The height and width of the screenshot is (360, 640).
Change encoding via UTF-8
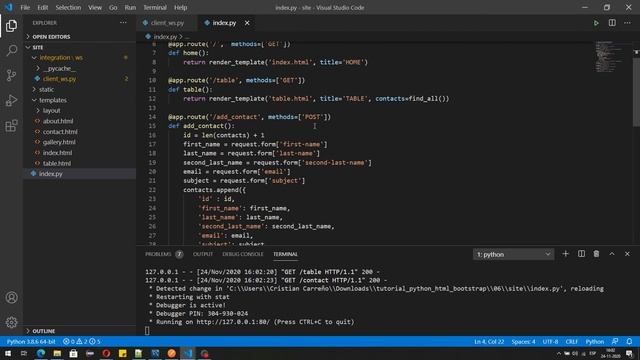click(x=550, y=341)
